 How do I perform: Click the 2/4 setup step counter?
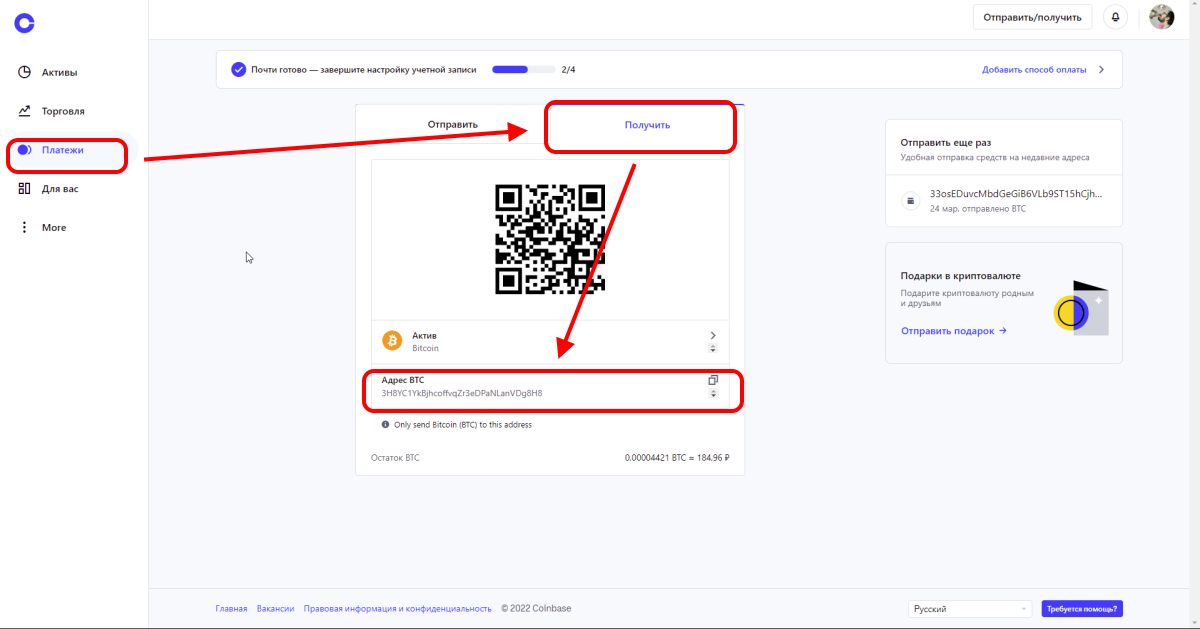click(x=568, y=70)
